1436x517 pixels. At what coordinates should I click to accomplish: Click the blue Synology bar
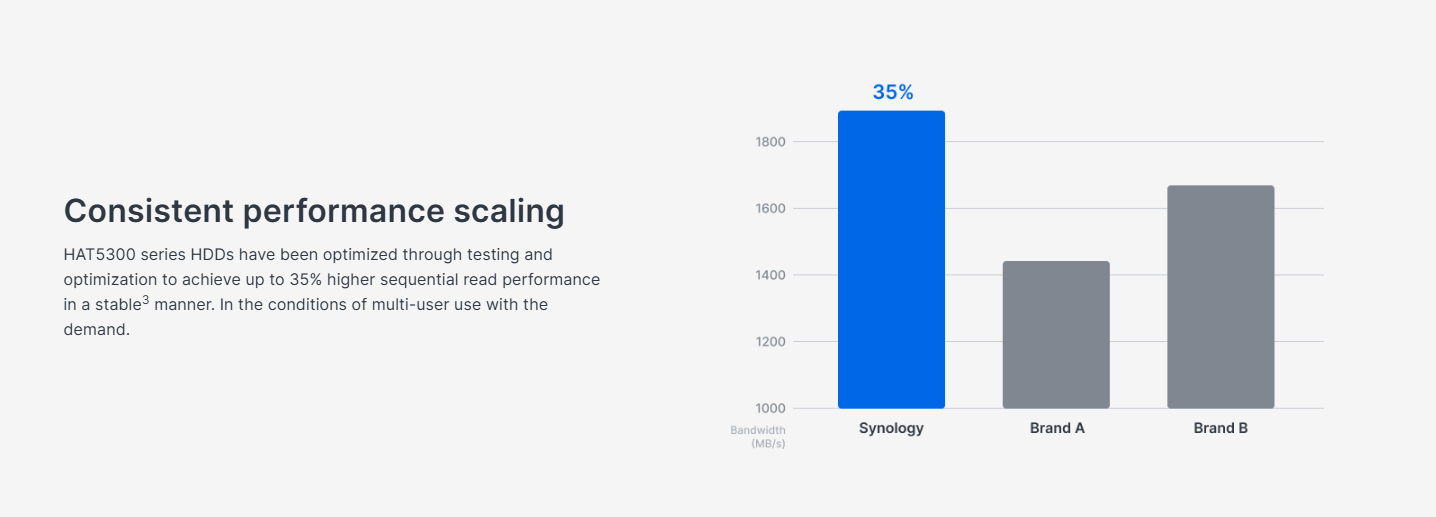891,260
